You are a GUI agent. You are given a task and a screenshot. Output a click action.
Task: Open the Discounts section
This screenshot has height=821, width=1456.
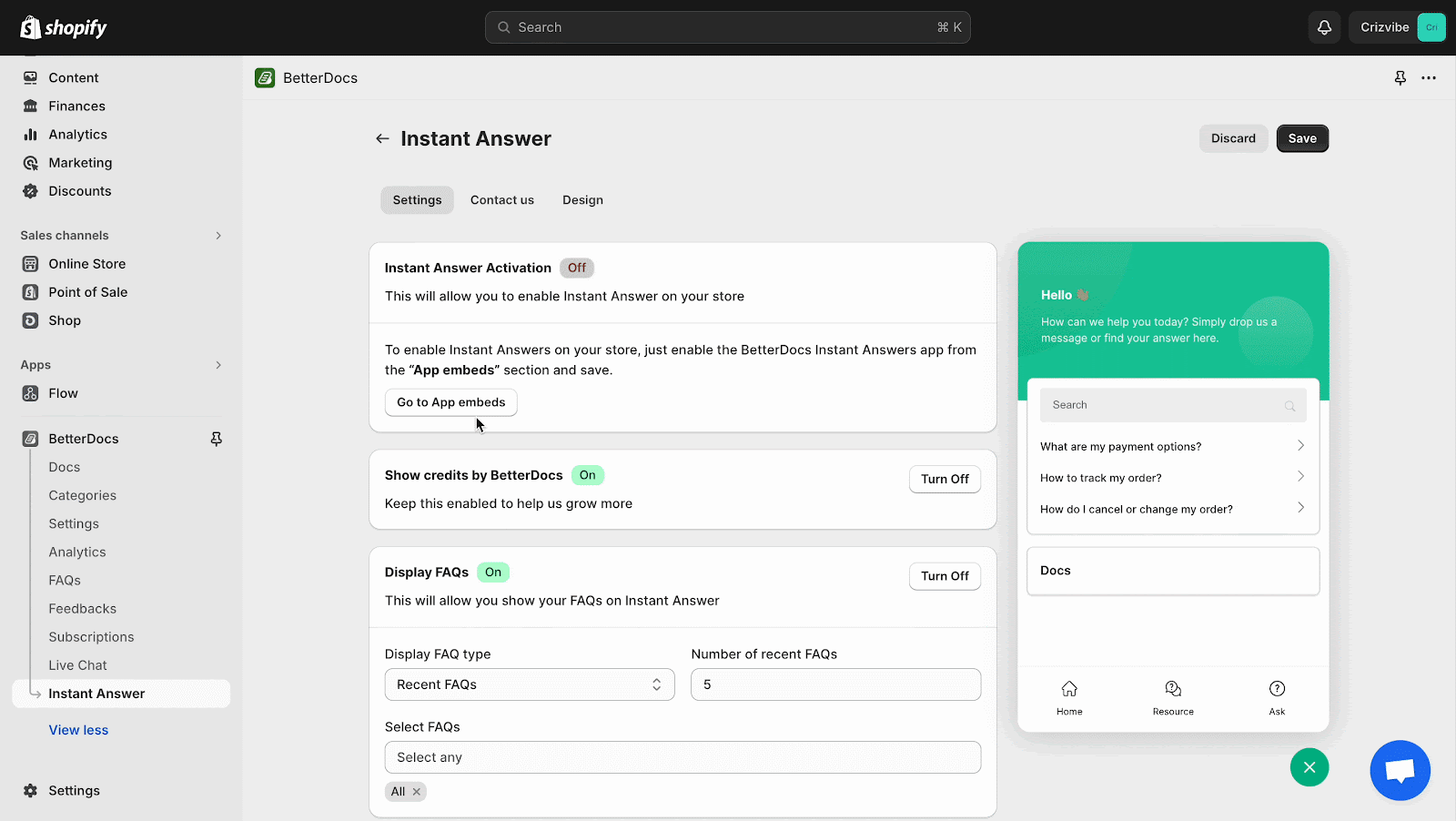78,190
